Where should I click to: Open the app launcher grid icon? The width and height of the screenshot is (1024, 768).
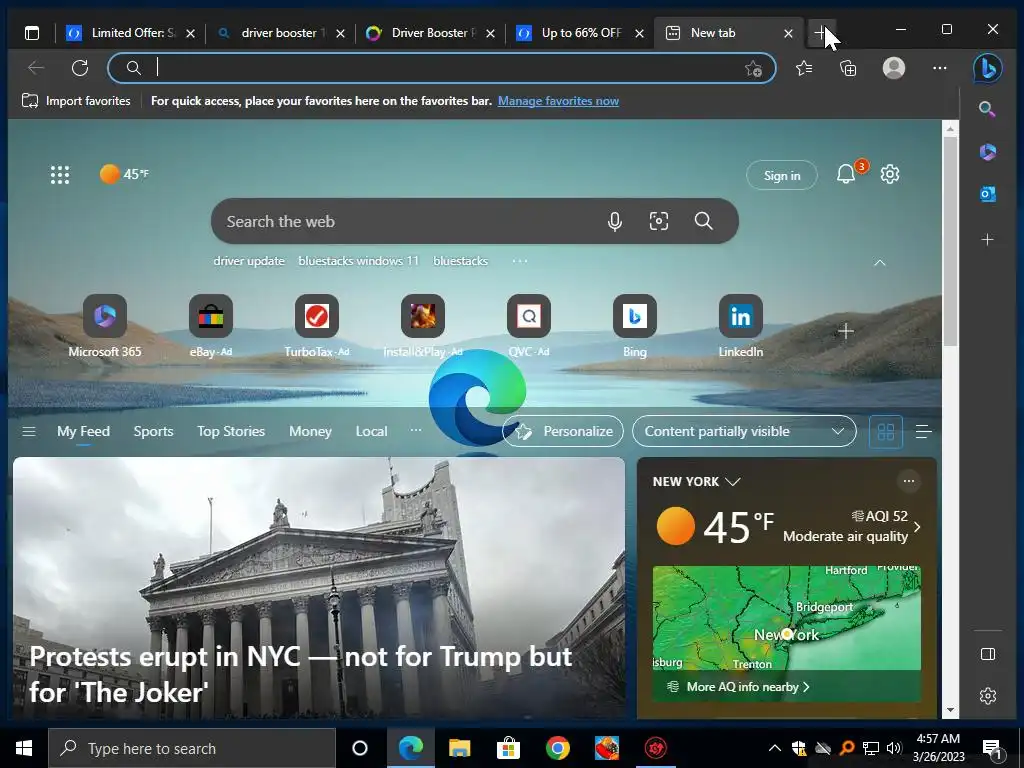coord(59,174)
